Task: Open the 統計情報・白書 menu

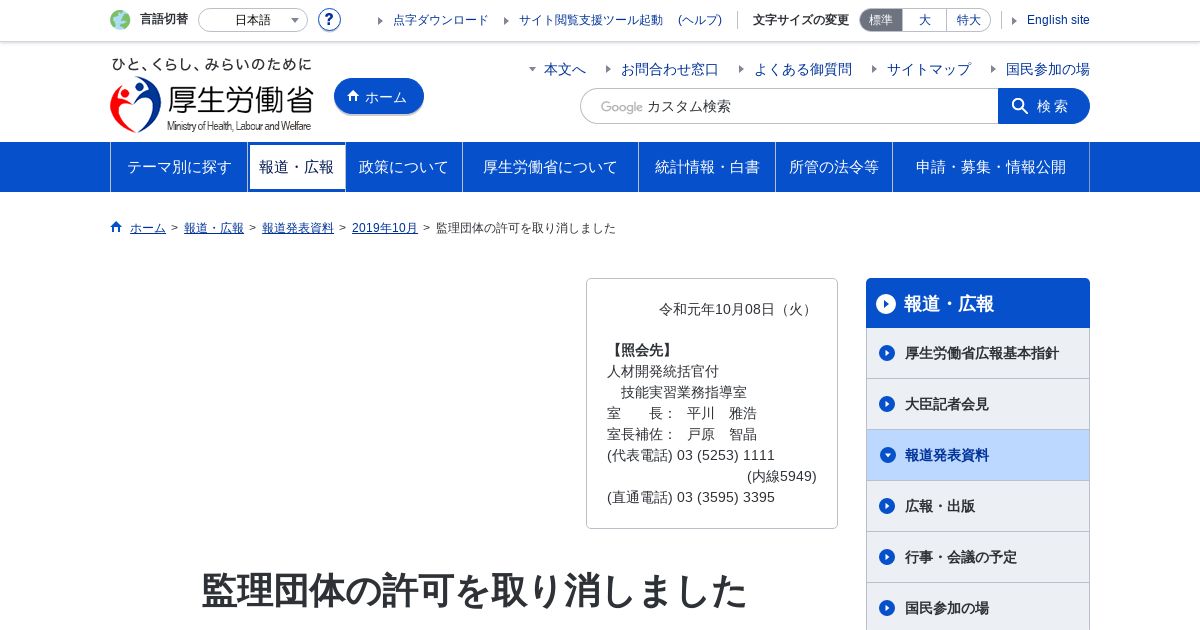Action: click(707, 167)
